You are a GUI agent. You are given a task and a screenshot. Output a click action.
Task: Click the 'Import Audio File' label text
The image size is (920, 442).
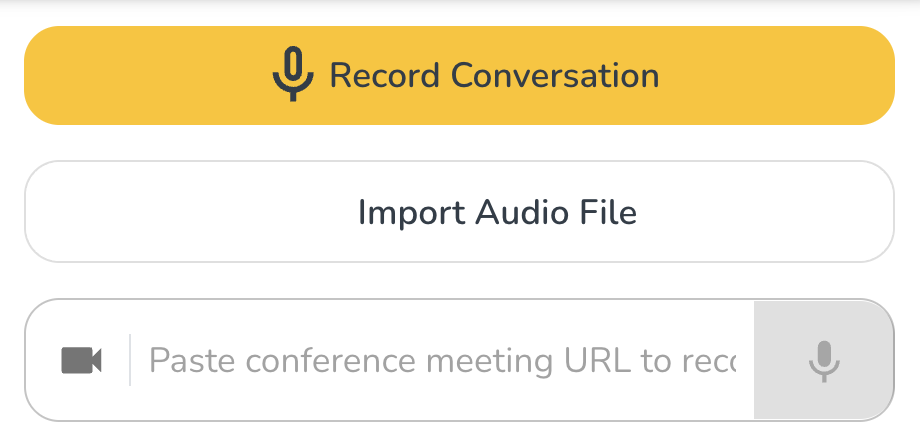point(497,212)
